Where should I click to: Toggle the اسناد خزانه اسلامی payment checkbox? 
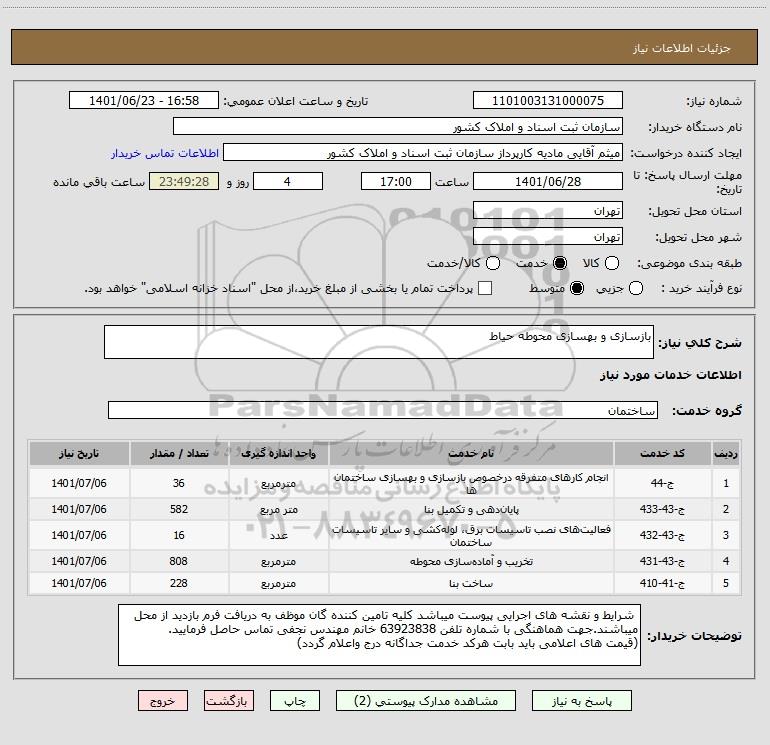(x=485, y=288)
